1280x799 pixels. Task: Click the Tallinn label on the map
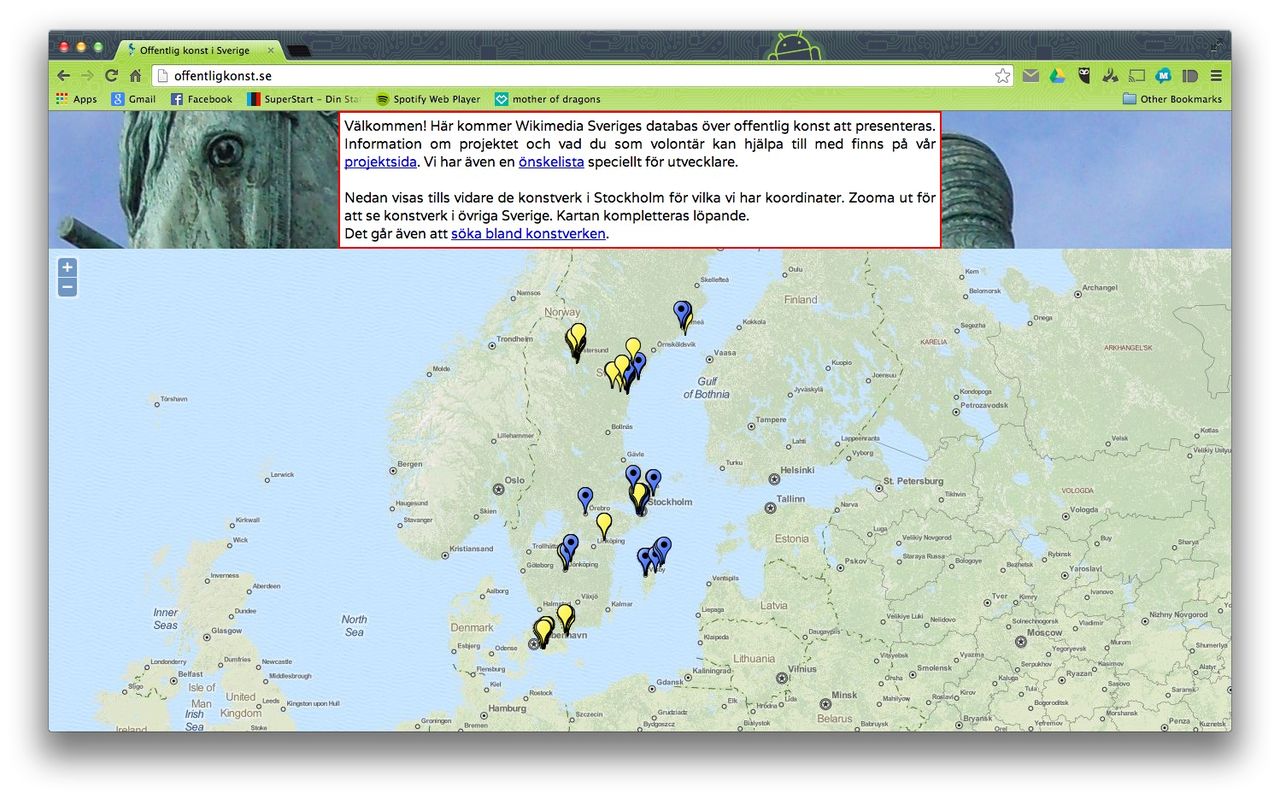790,499
